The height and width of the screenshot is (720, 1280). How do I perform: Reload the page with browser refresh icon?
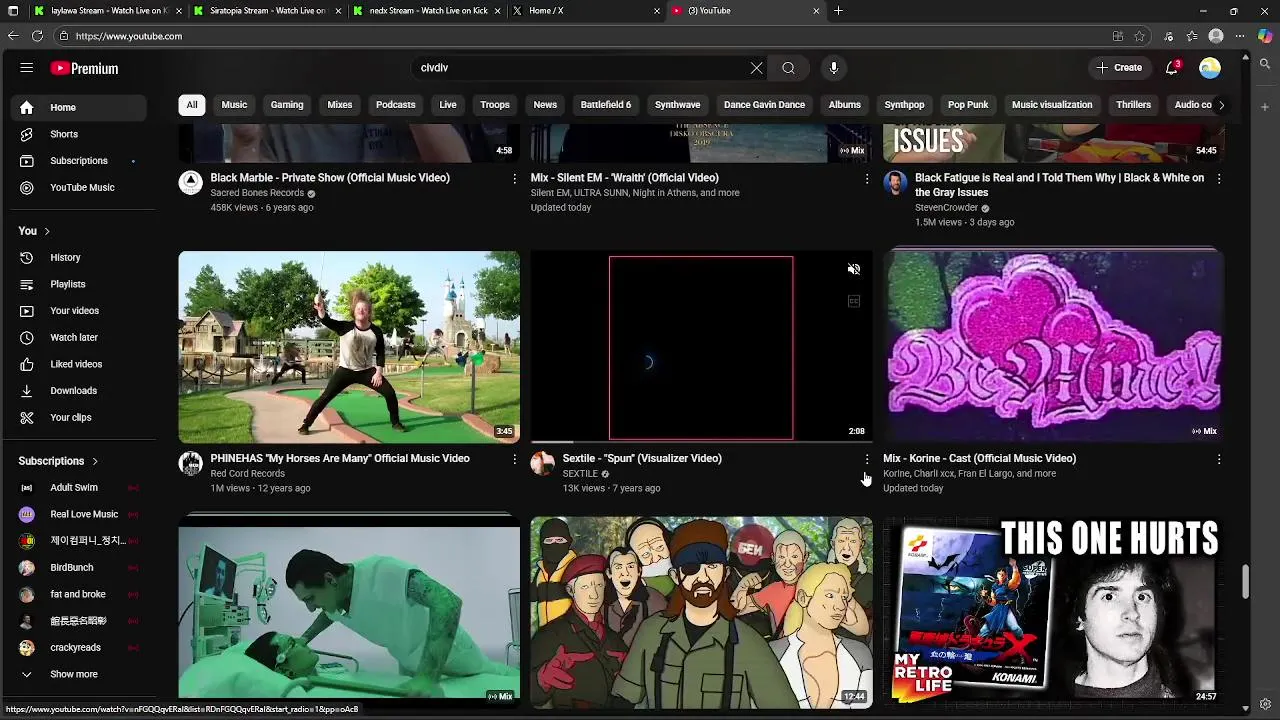coord(37,36)
